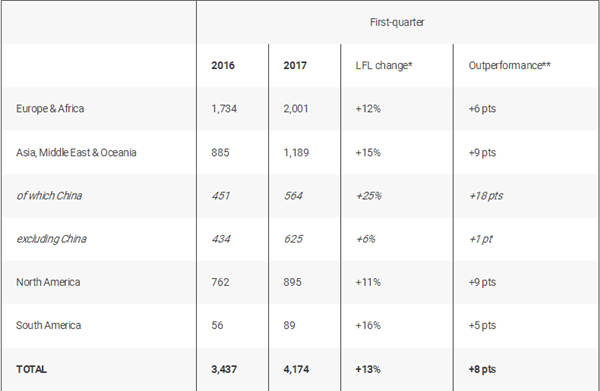Select the 895 North America 2017 value
This screenshot has width=600, height=391.
(x=292, y=282)
